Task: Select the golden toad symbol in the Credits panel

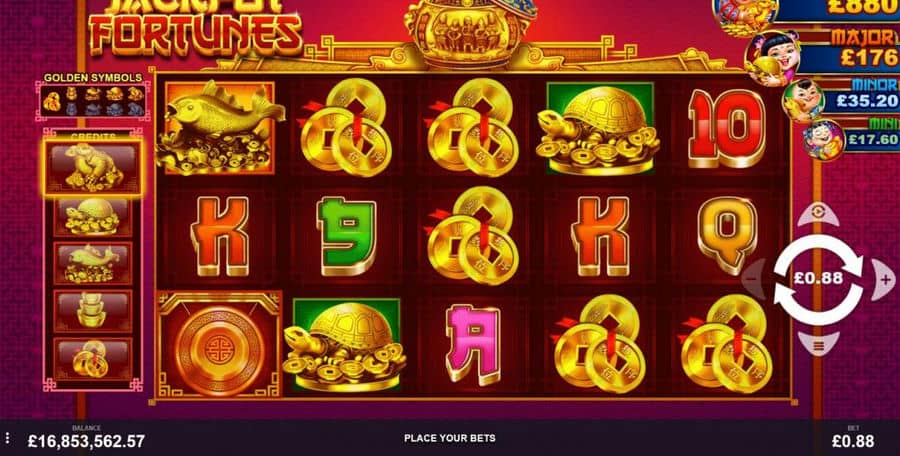Action: pyautogui.click(x=93, y=168)
